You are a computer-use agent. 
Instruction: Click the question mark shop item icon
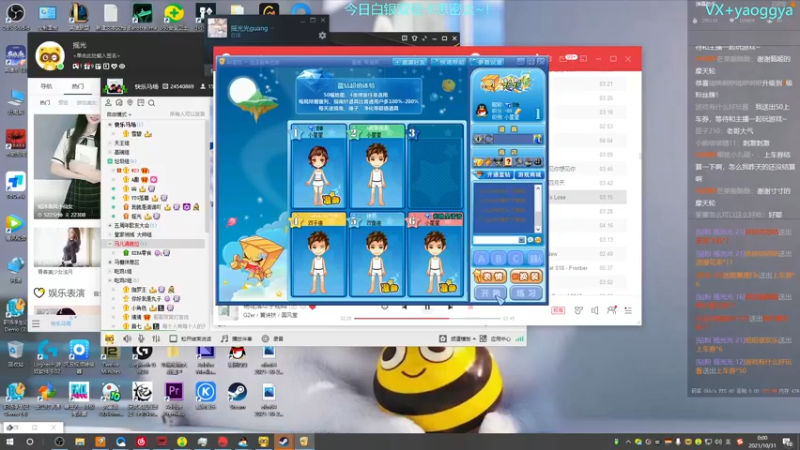click(508, 162)
